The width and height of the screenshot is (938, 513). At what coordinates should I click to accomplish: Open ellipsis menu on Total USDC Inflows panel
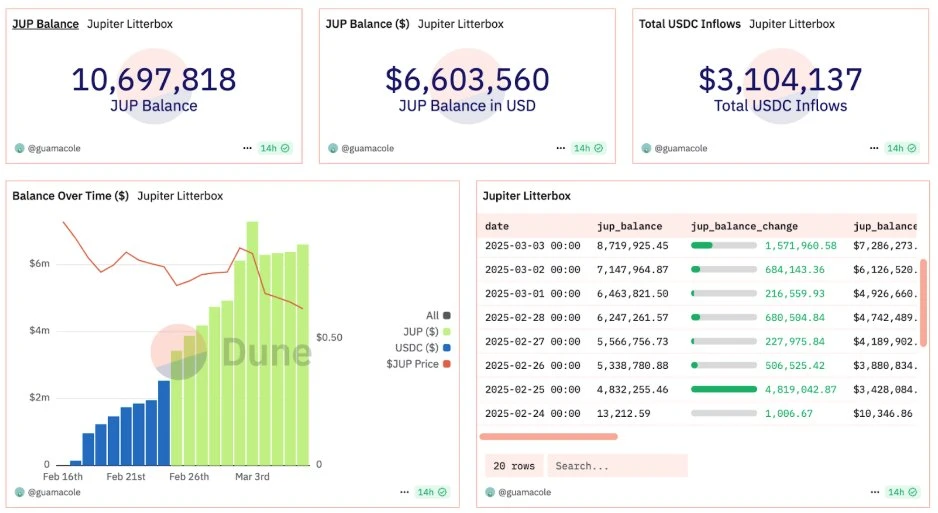pyautogui.click(x=874, y=148)
